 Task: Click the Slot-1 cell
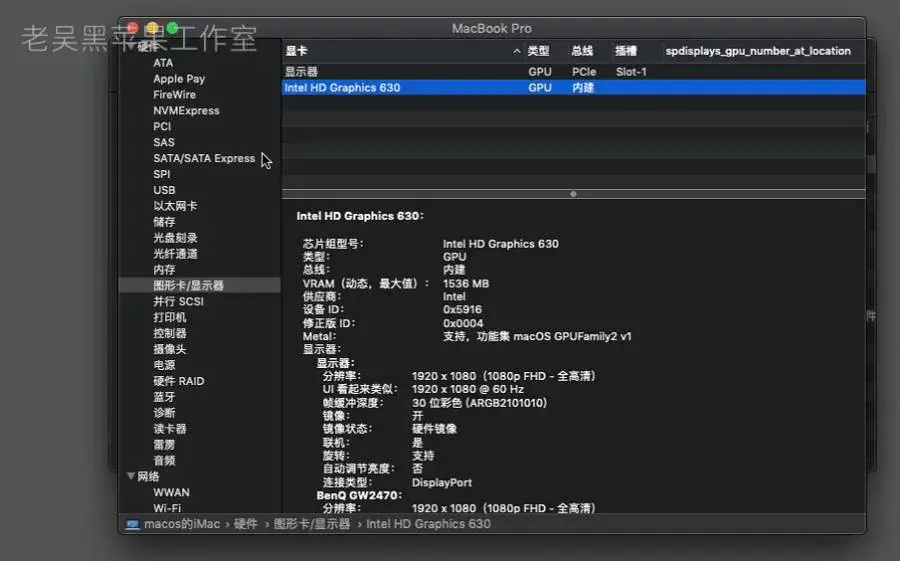pyautogui.click(x=631, y=72)
